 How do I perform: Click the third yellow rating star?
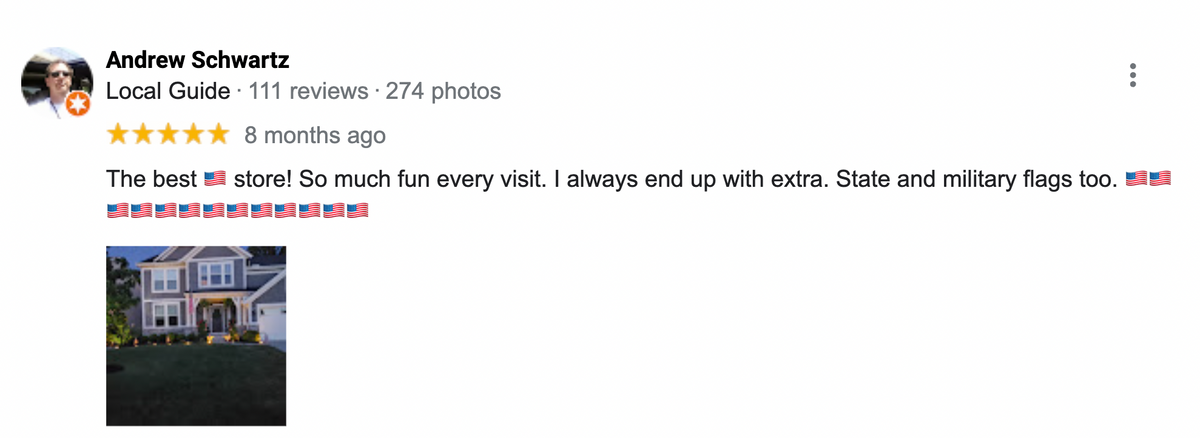pyautogui.click(x=168, y=134)
